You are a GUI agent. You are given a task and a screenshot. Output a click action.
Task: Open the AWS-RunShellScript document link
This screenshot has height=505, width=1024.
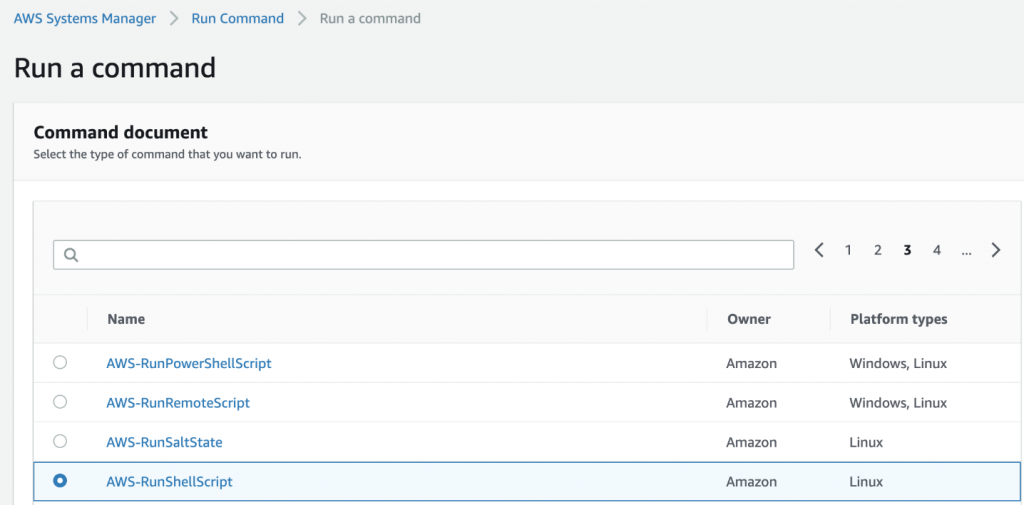pos(169,481)
